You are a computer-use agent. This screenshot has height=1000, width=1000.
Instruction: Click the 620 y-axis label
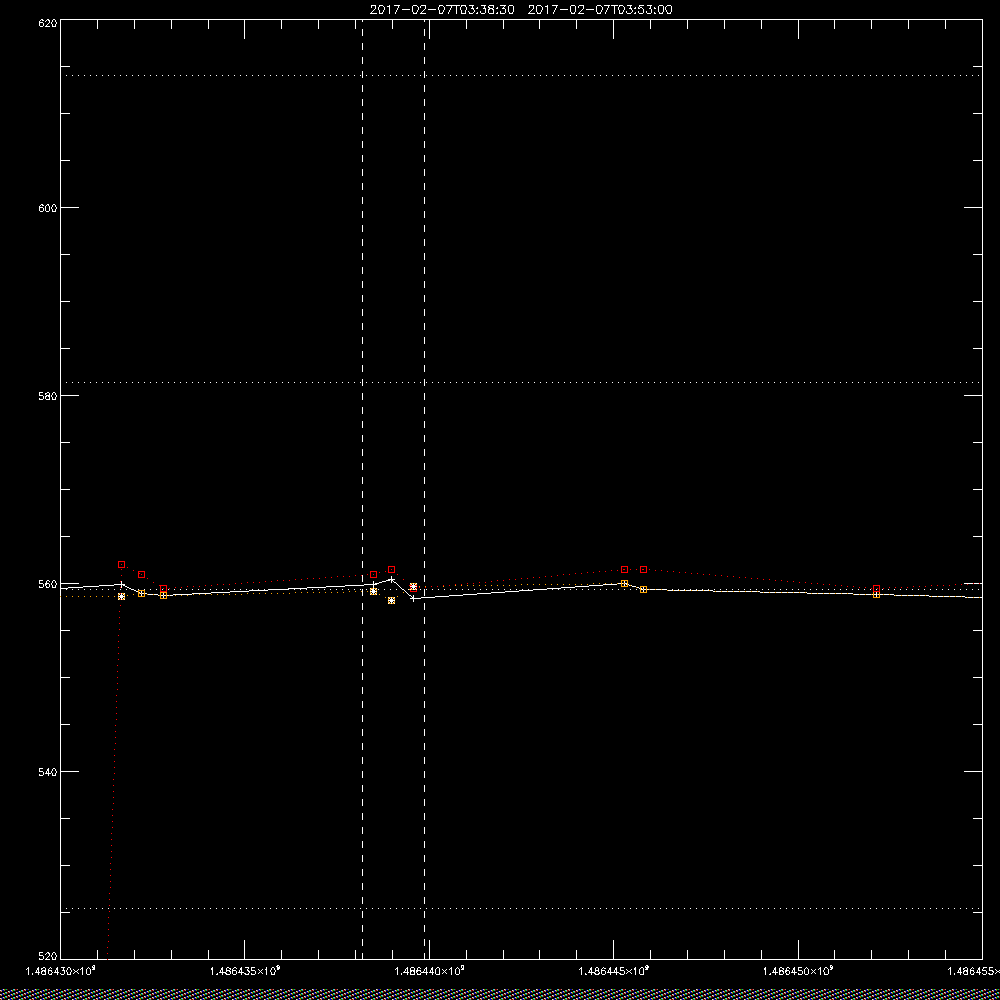(48, 23)
